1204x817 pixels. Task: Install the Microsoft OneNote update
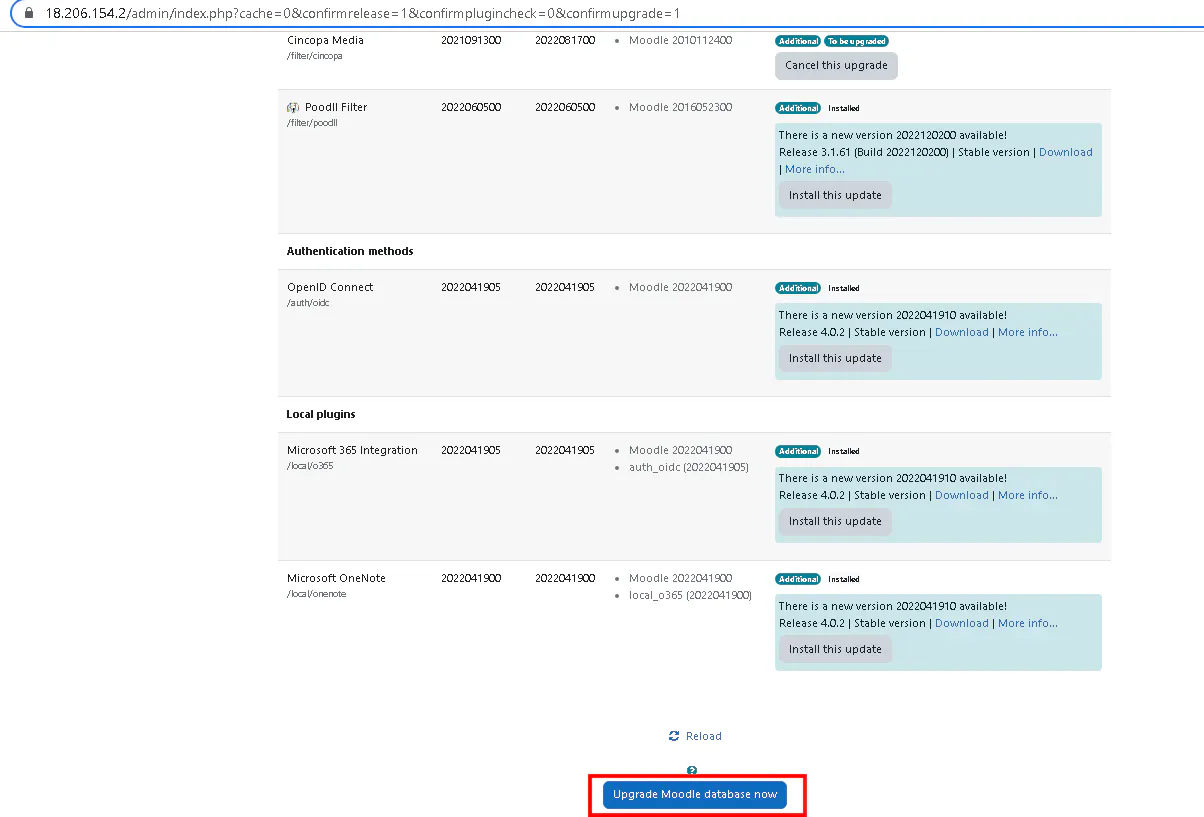point(835,649)
